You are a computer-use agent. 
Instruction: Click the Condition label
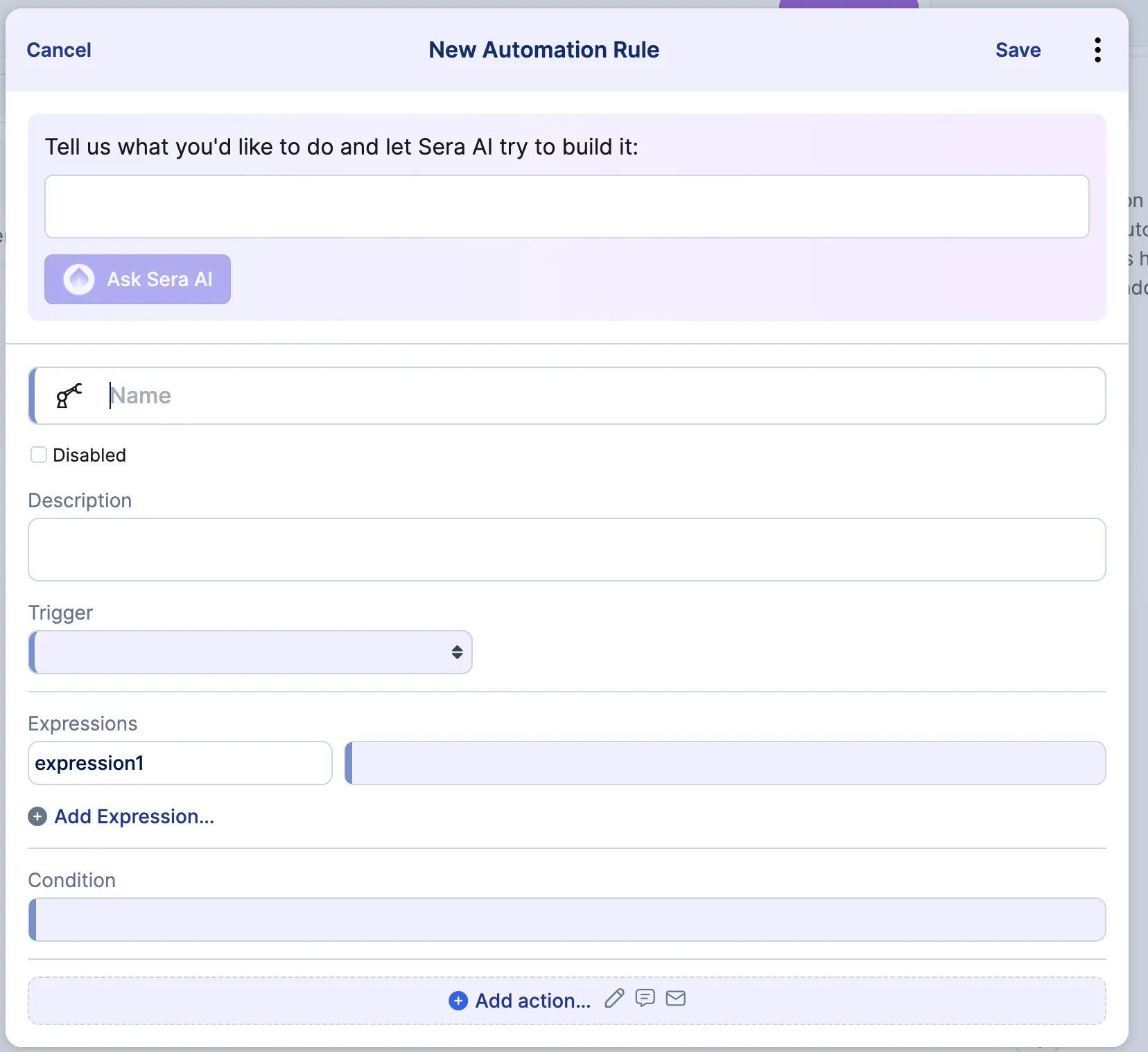click(x=72, y=880)
